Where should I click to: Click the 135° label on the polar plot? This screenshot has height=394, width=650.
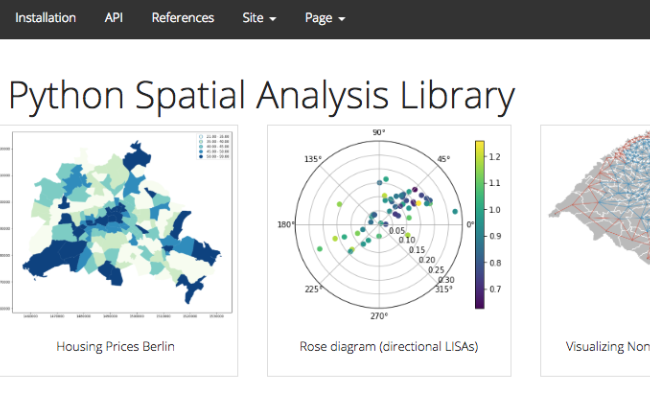click(313, 159)
